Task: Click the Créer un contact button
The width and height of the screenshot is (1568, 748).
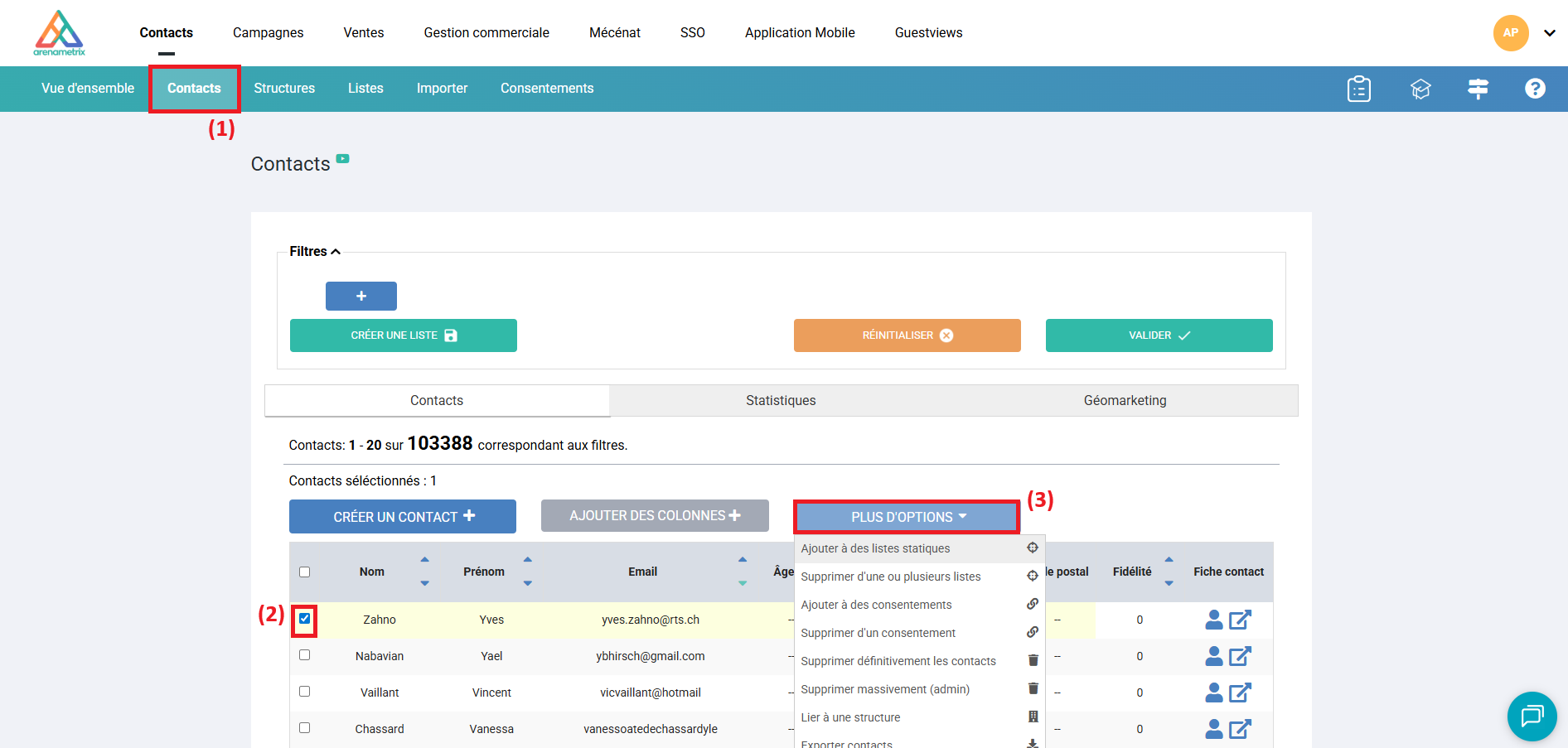Action: pos(403,517)
